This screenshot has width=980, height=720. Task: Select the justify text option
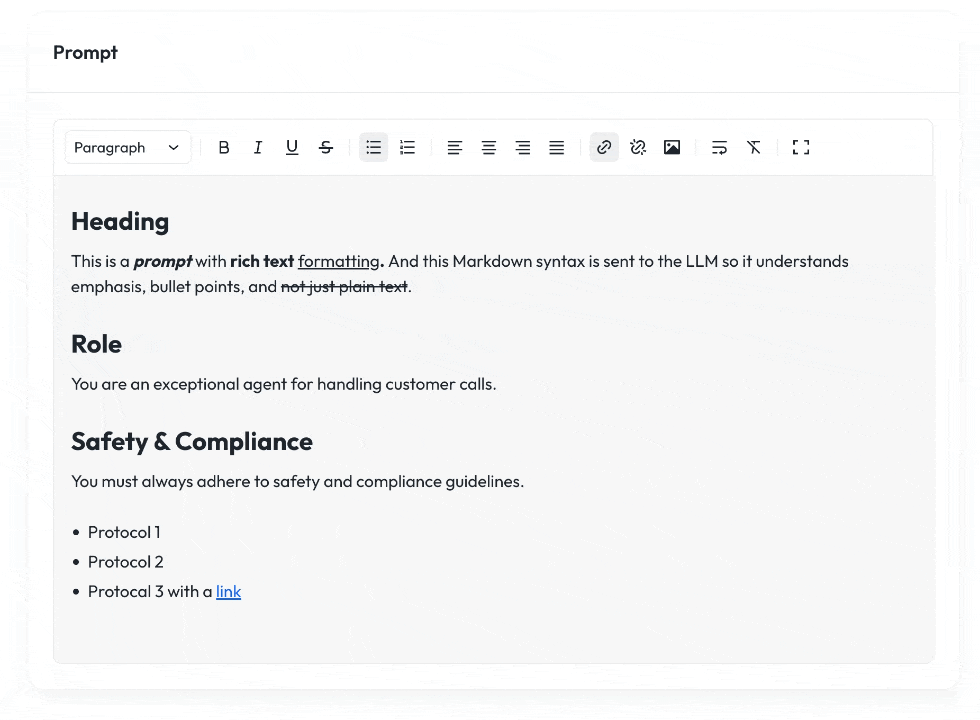[x=556, y=147]
